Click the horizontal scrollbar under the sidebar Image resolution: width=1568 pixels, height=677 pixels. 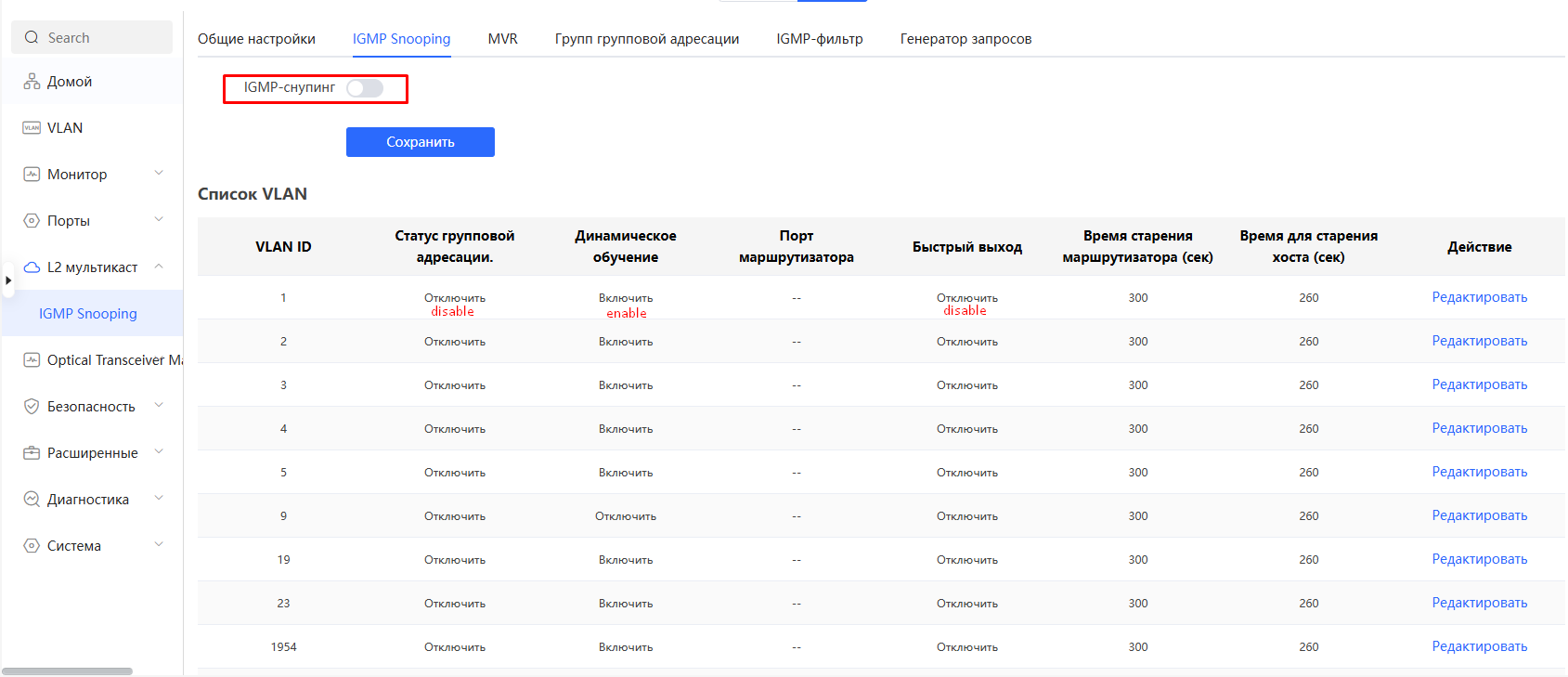(x=67, y=670)
